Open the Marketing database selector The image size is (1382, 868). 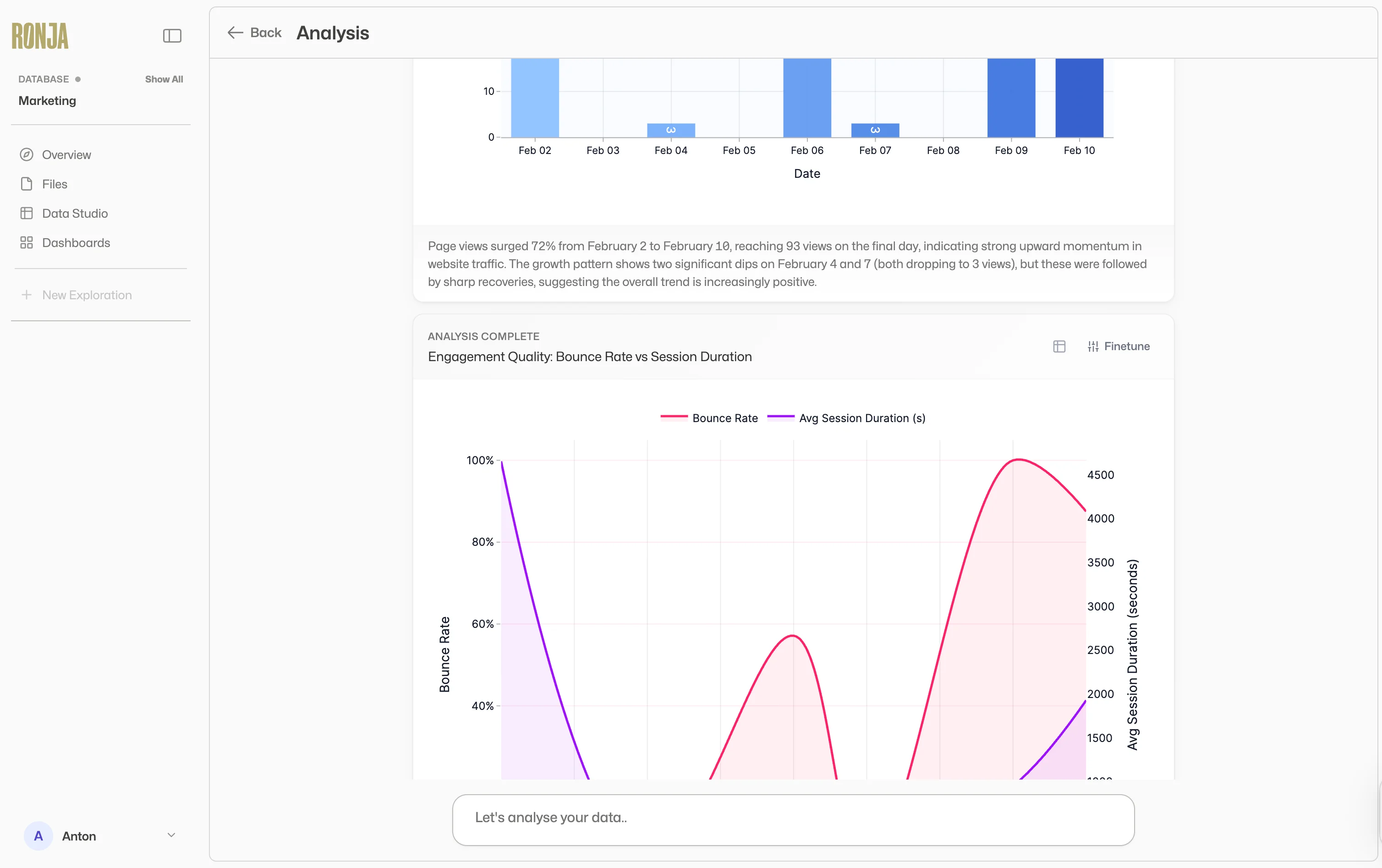pyautogui.click(x=47, y=100)
